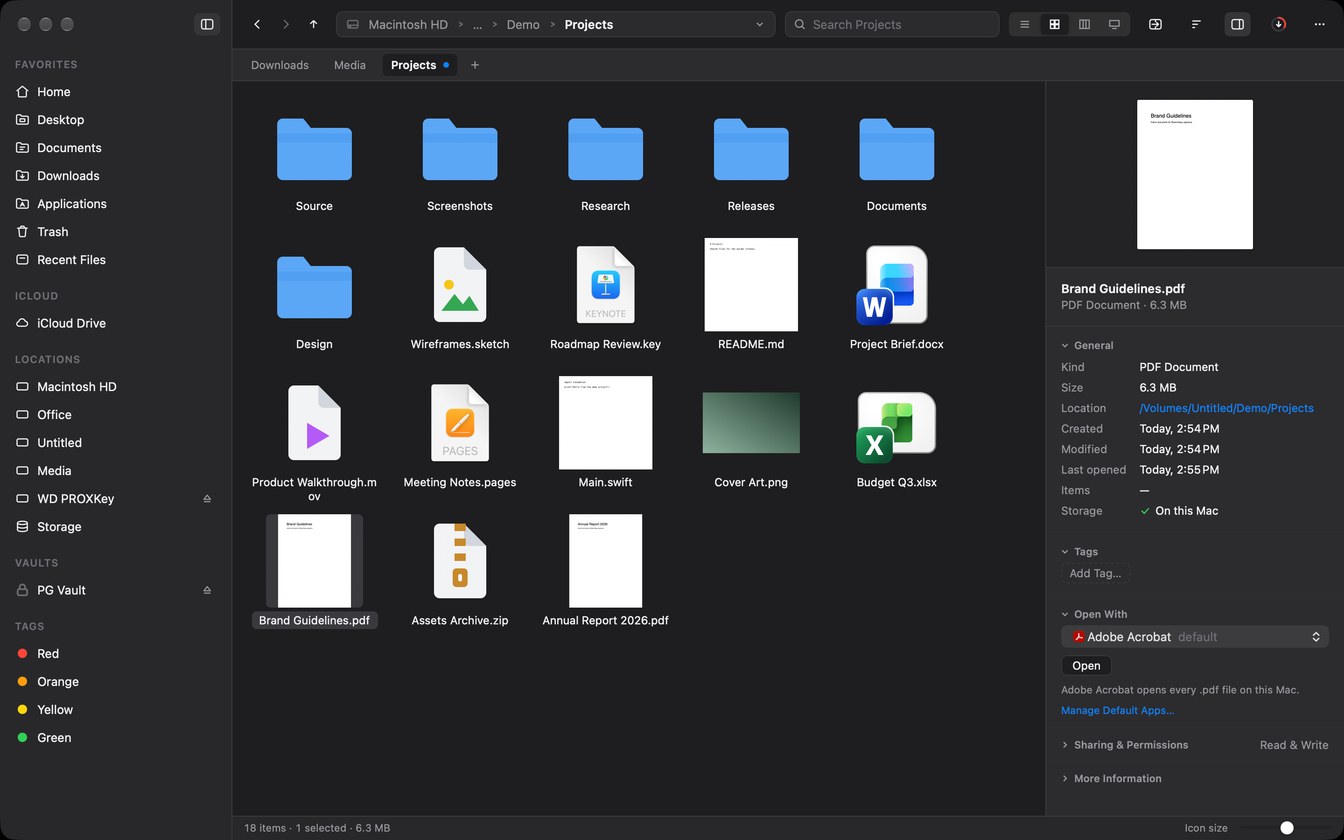Open Recent Files in sidebar
The image size is (1344, 840).
click(x=115, y=260)
